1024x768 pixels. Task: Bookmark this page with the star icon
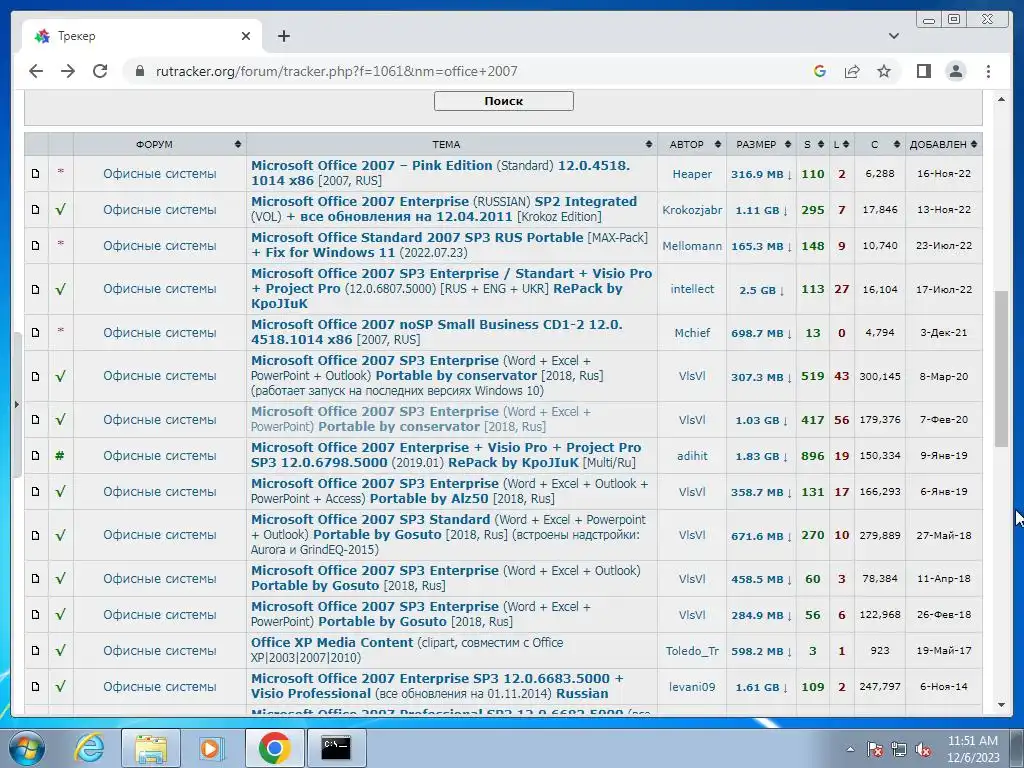[884, 71]
